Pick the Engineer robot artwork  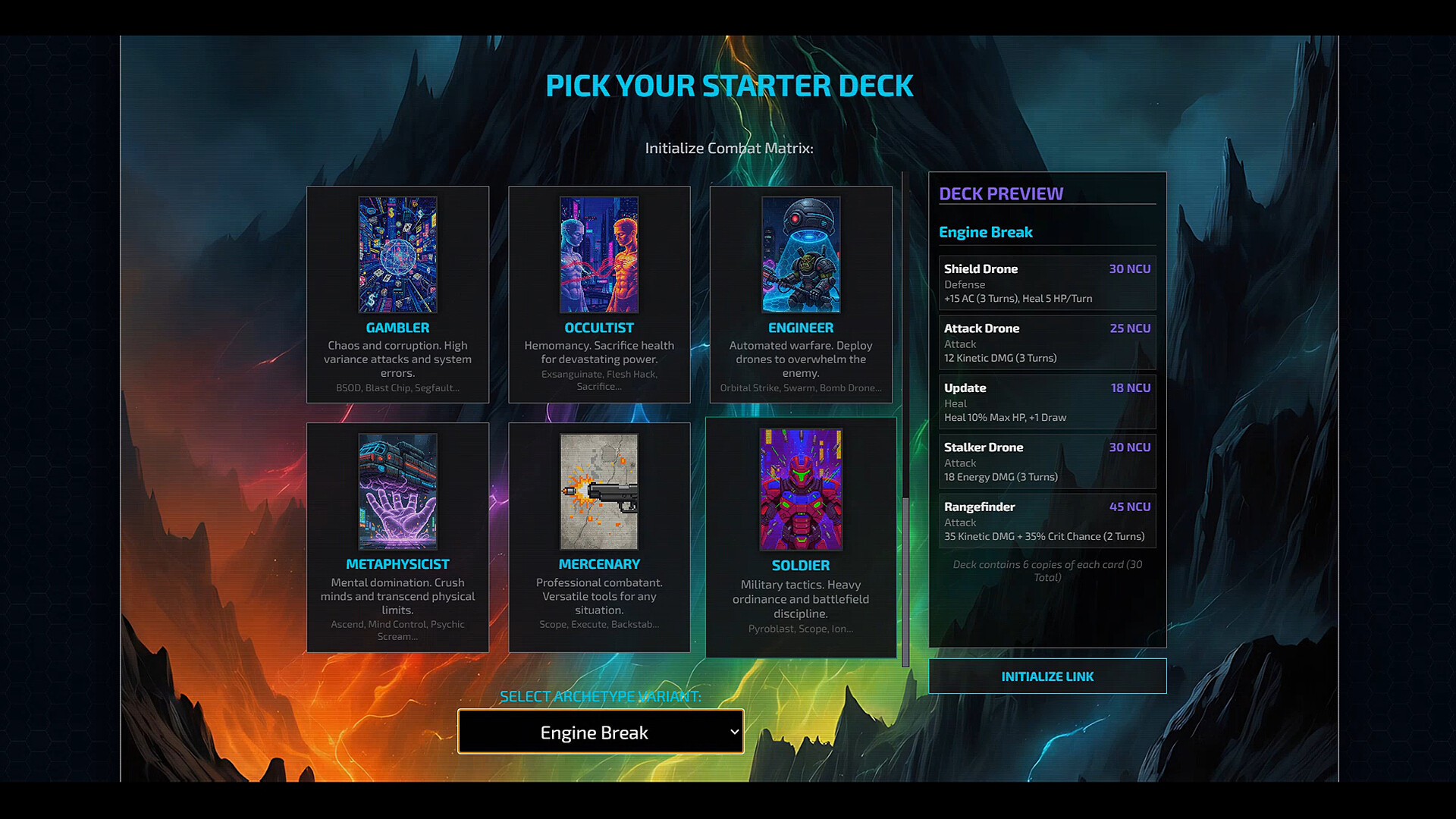click(x=801, y=255)
